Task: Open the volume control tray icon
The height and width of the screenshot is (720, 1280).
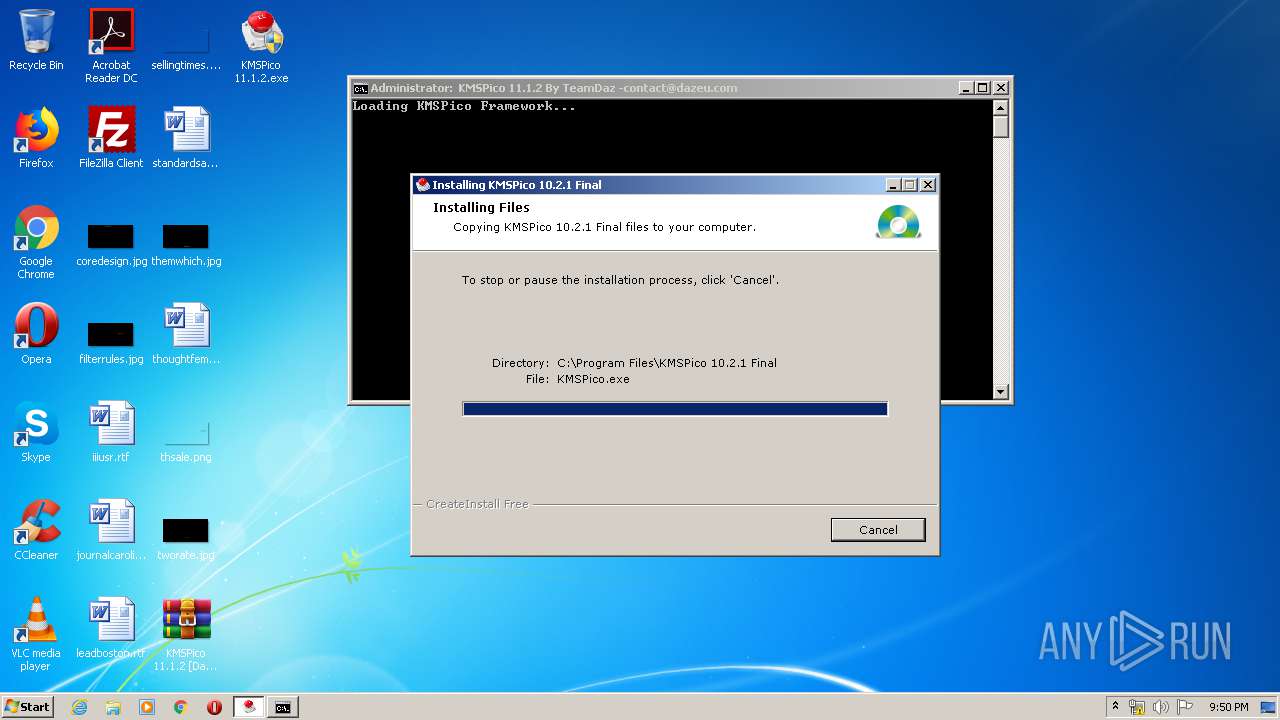Action: pos(1161,707)
